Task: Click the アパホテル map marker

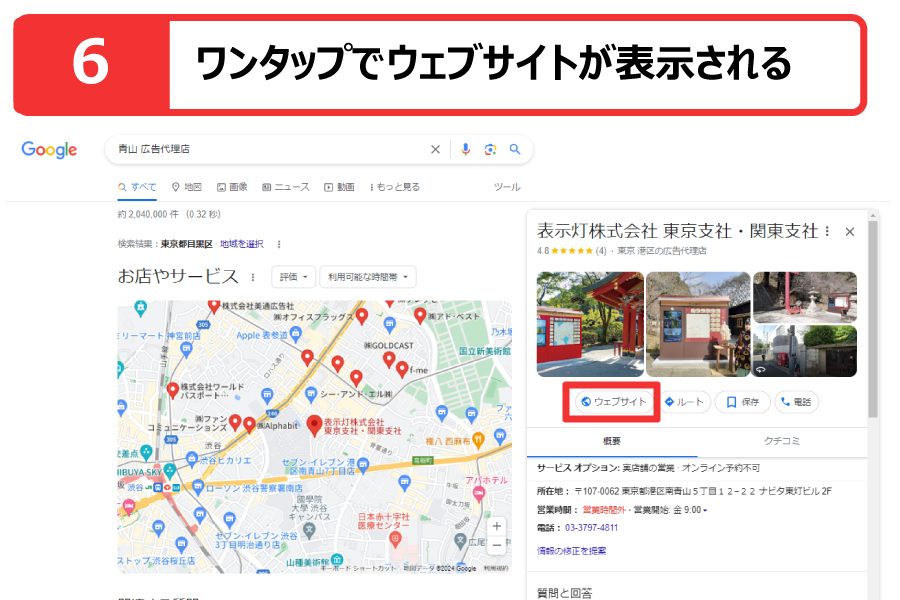Action: (479, 493)
